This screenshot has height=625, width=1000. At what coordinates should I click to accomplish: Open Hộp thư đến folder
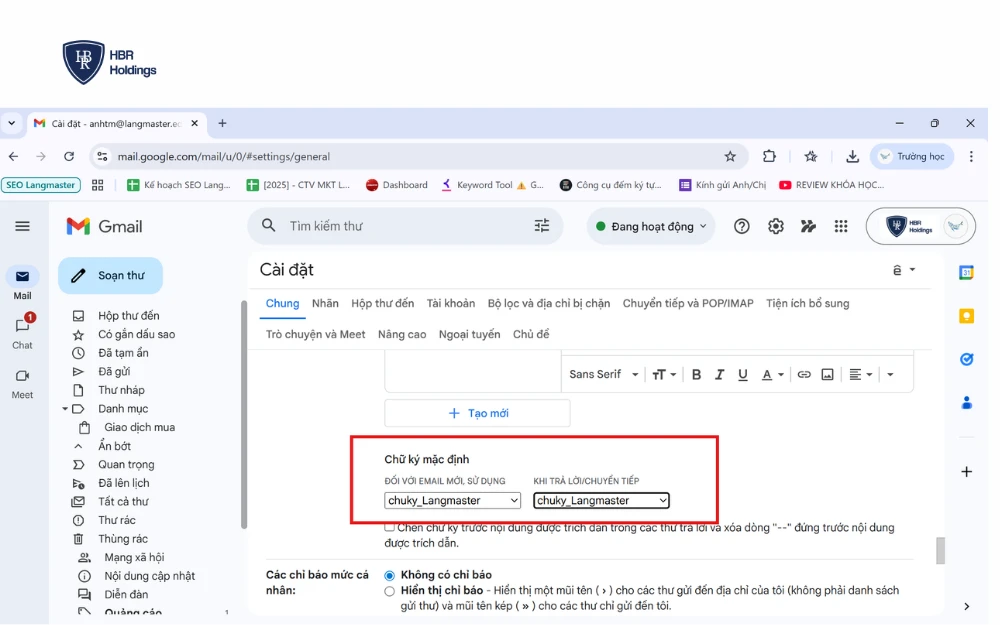tap(128, 316)
